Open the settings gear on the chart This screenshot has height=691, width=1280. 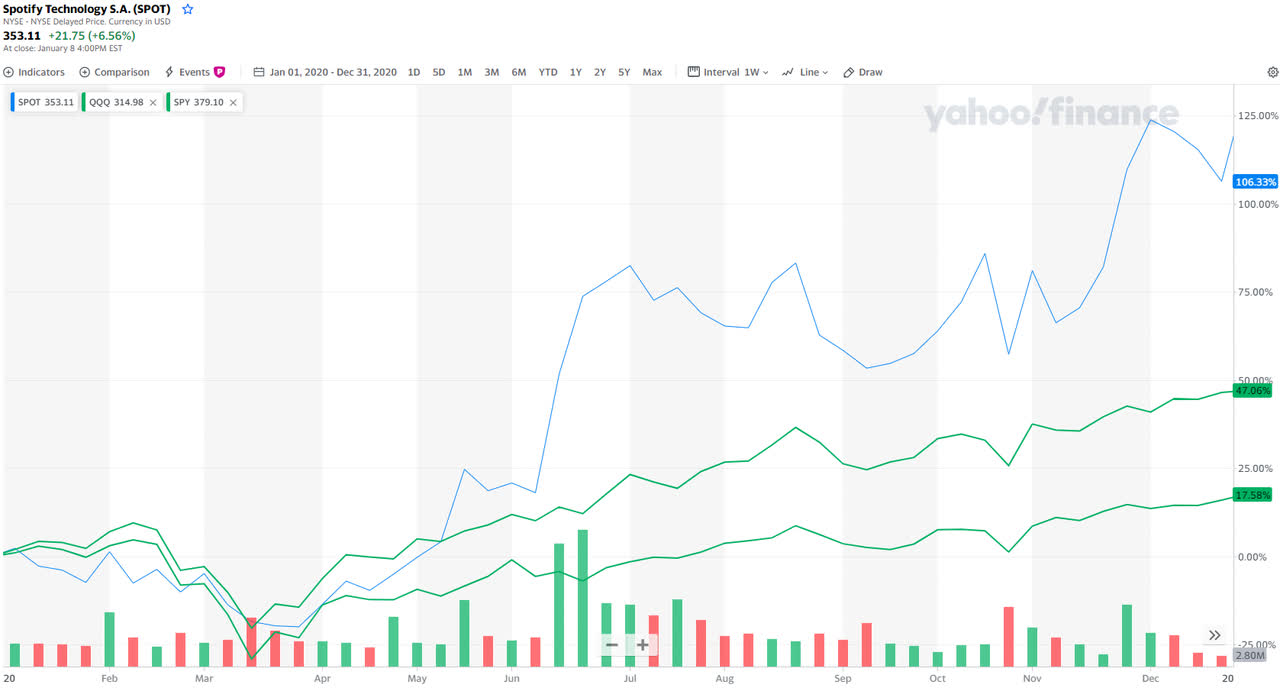[x=1272, y=72]
